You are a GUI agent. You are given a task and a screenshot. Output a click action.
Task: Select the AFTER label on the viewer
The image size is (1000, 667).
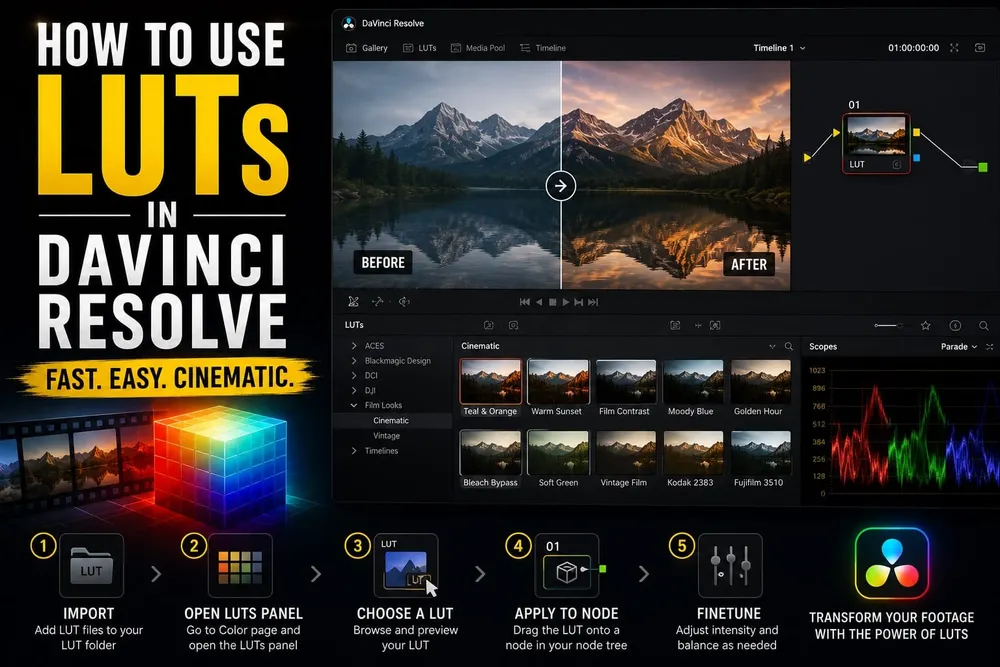coord(749,264)
